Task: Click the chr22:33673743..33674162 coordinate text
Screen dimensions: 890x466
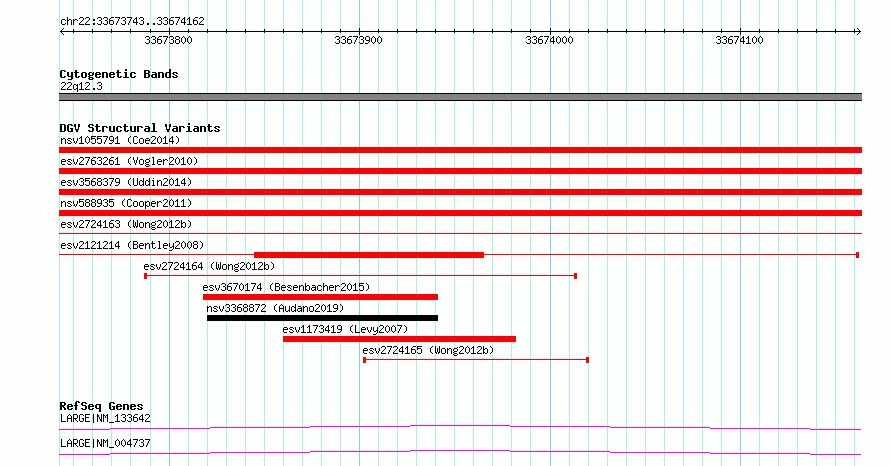Action: point(132,22)
